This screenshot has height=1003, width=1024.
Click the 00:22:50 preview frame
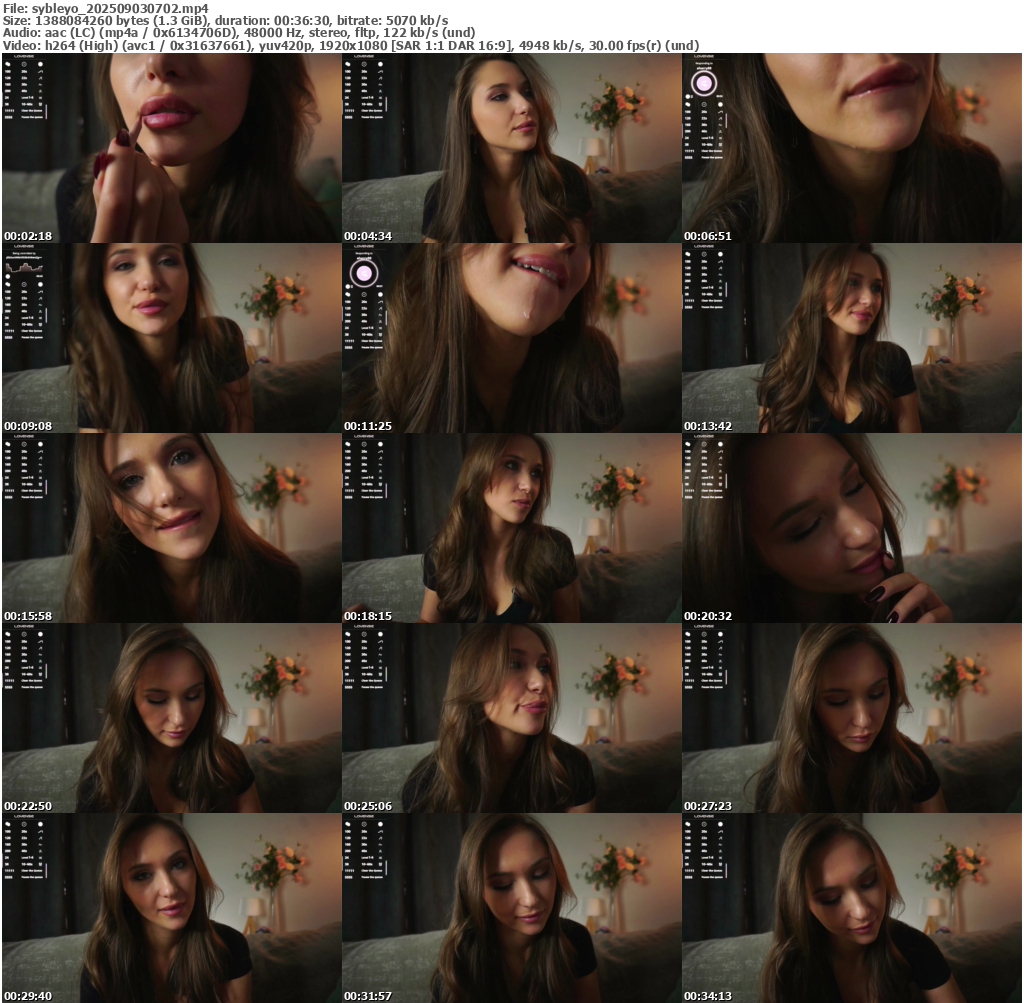tap(171, 718)
